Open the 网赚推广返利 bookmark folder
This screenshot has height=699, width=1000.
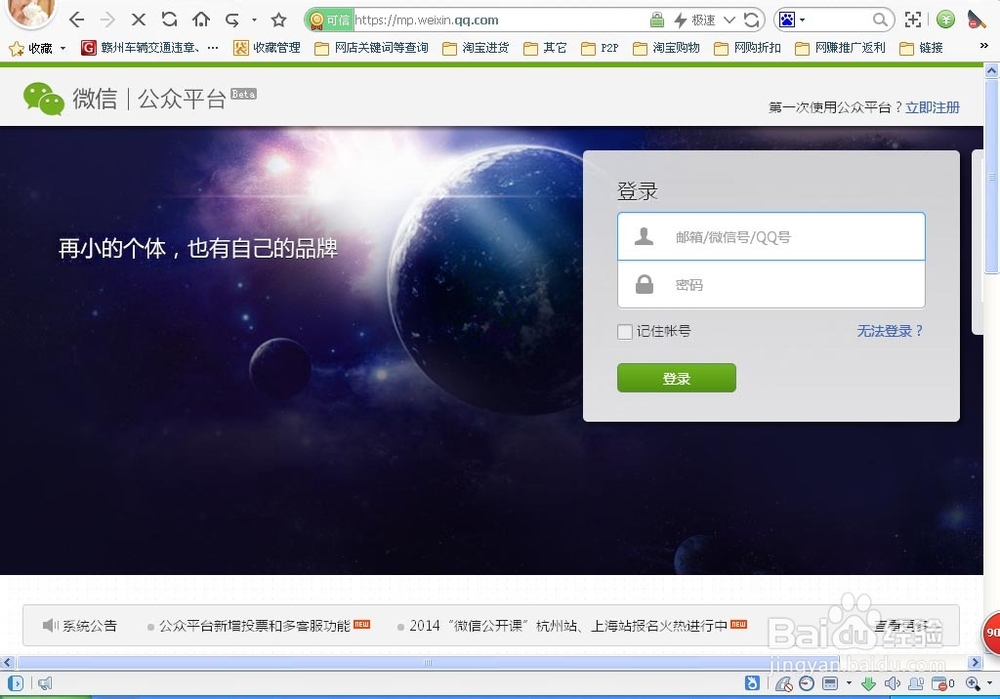pyautogui.click(x=840, y=48)
